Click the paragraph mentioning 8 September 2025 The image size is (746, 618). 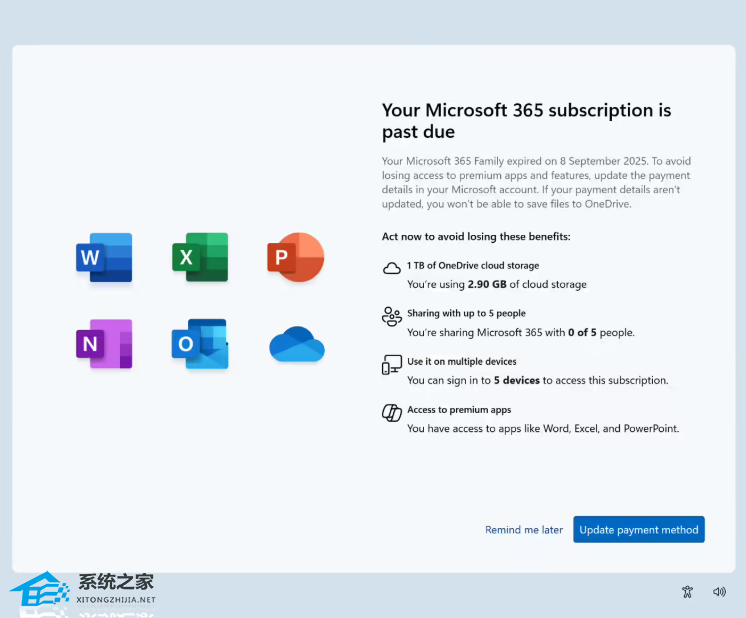[x=536, y=183]
